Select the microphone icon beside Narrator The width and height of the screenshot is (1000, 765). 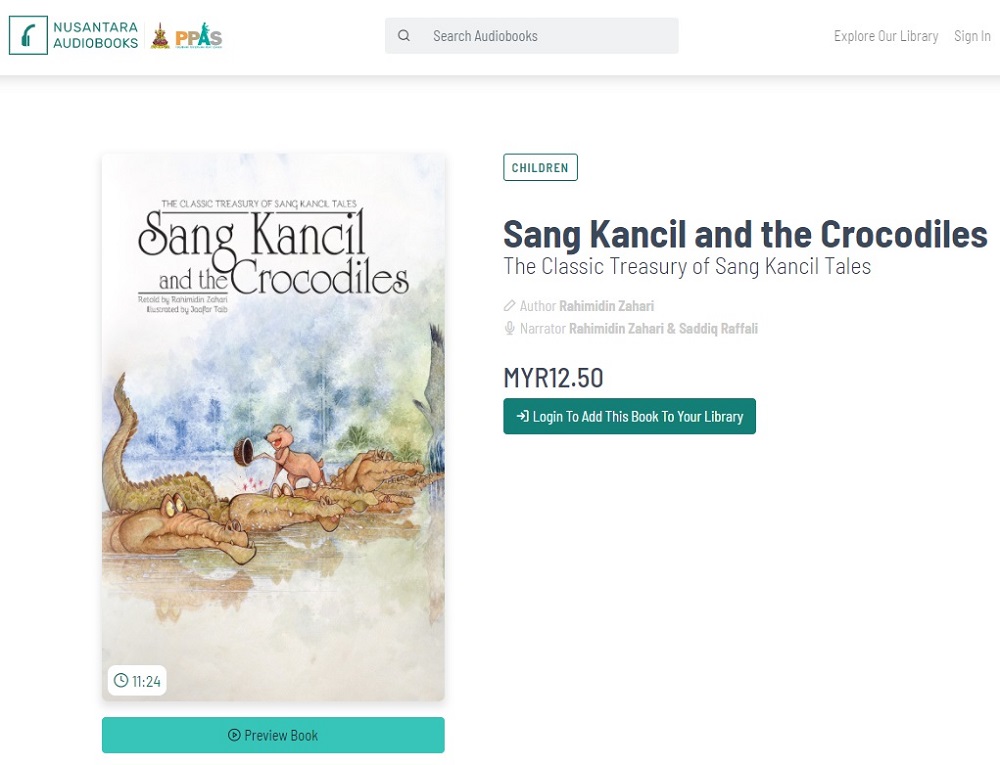[x=509, y=328]
